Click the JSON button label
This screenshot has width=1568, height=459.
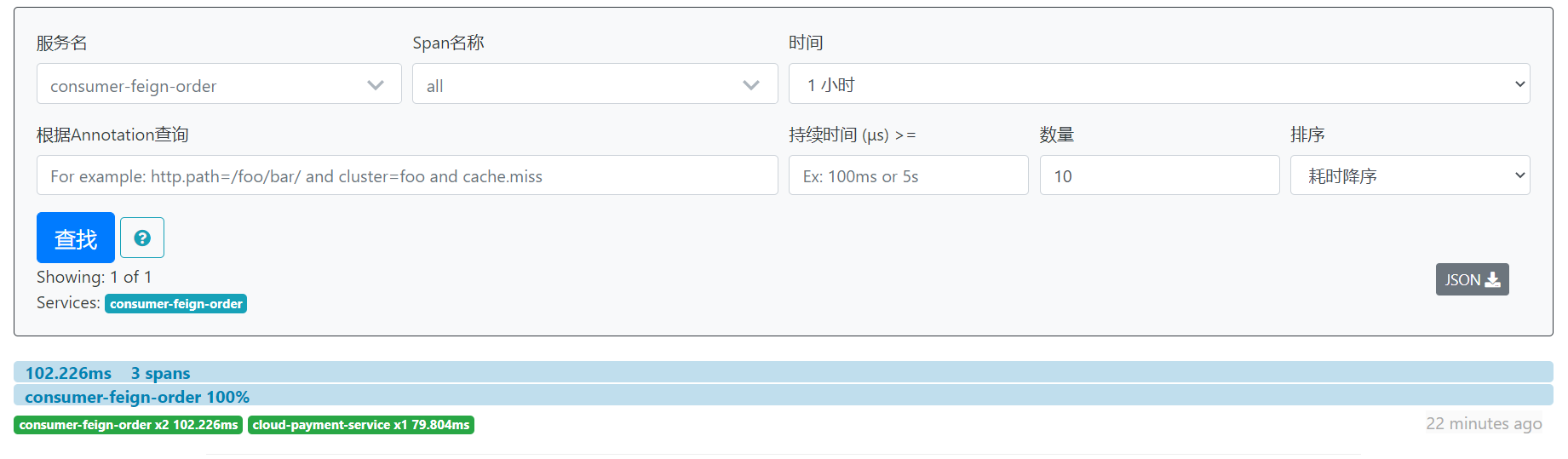(x=1462, y=279)
